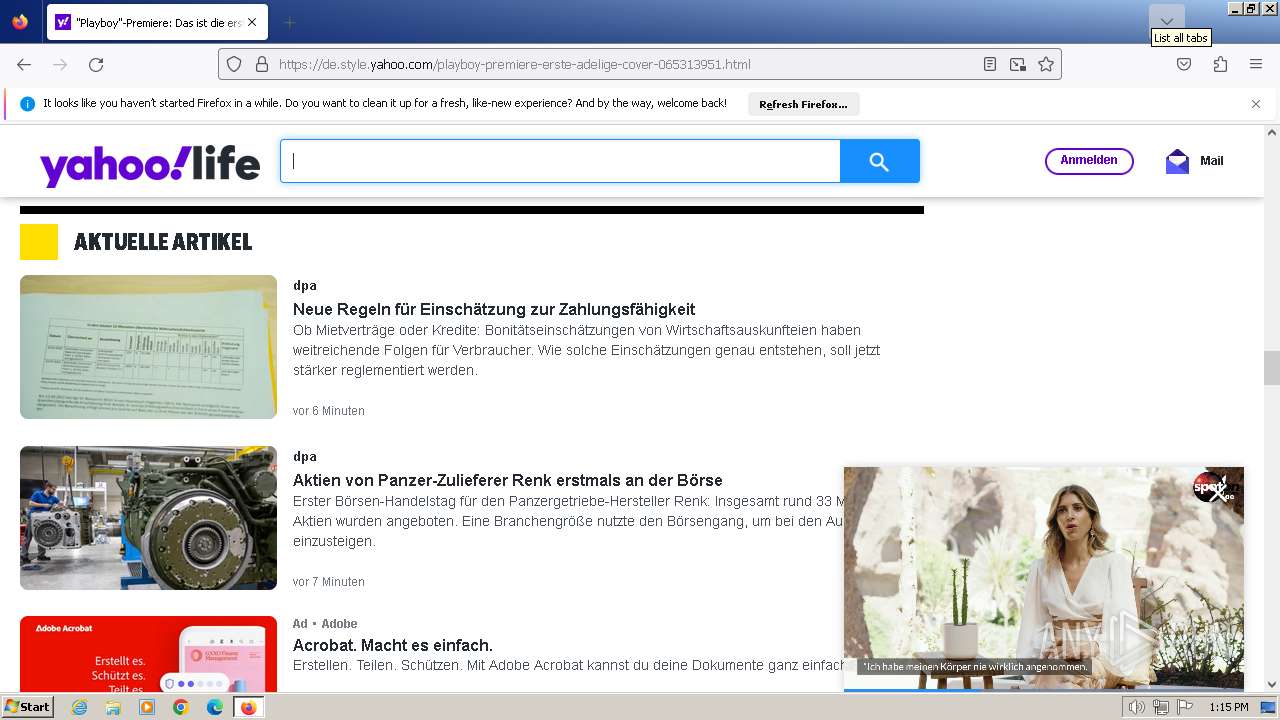
Task: Click Refresh Firefox… button
Action: (x=803, y=104)
